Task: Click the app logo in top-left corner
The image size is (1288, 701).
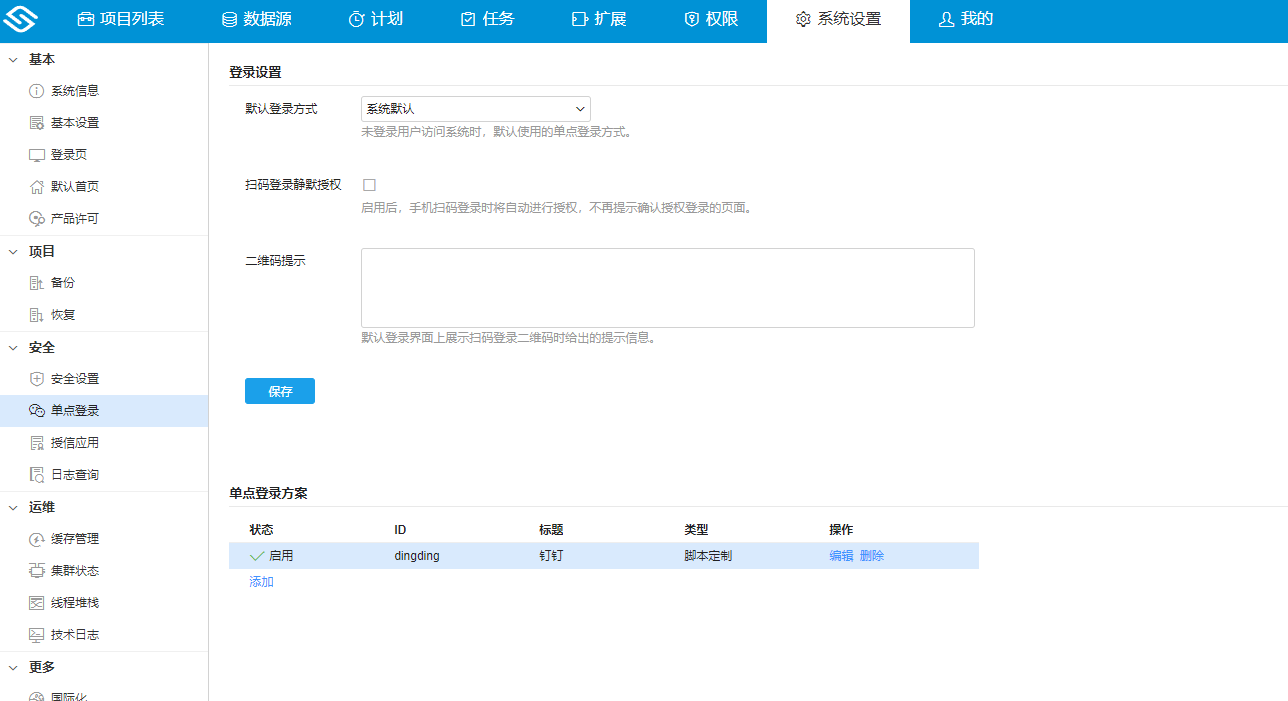Action: [22, 20]
